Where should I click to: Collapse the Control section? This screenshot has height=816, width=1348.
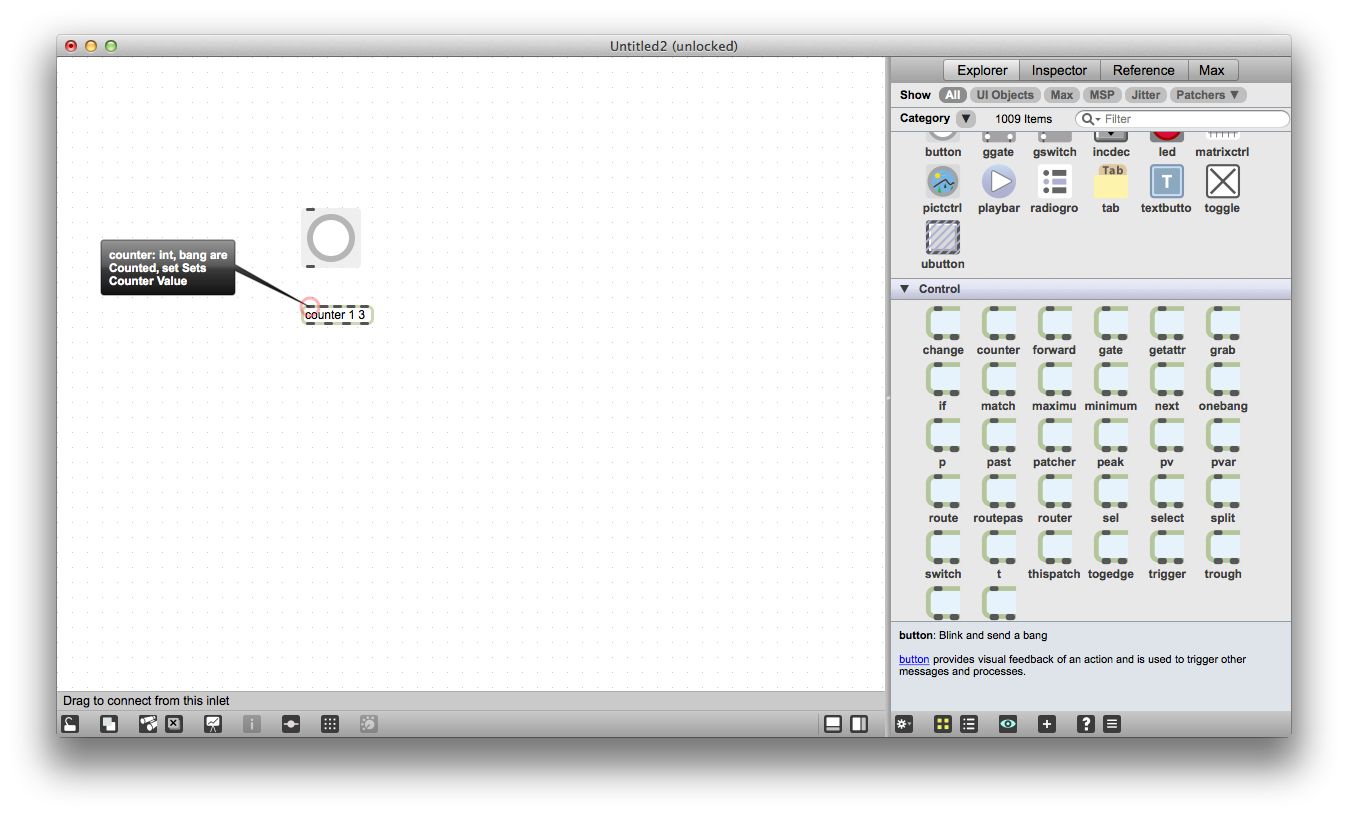(x=905, y=289)
